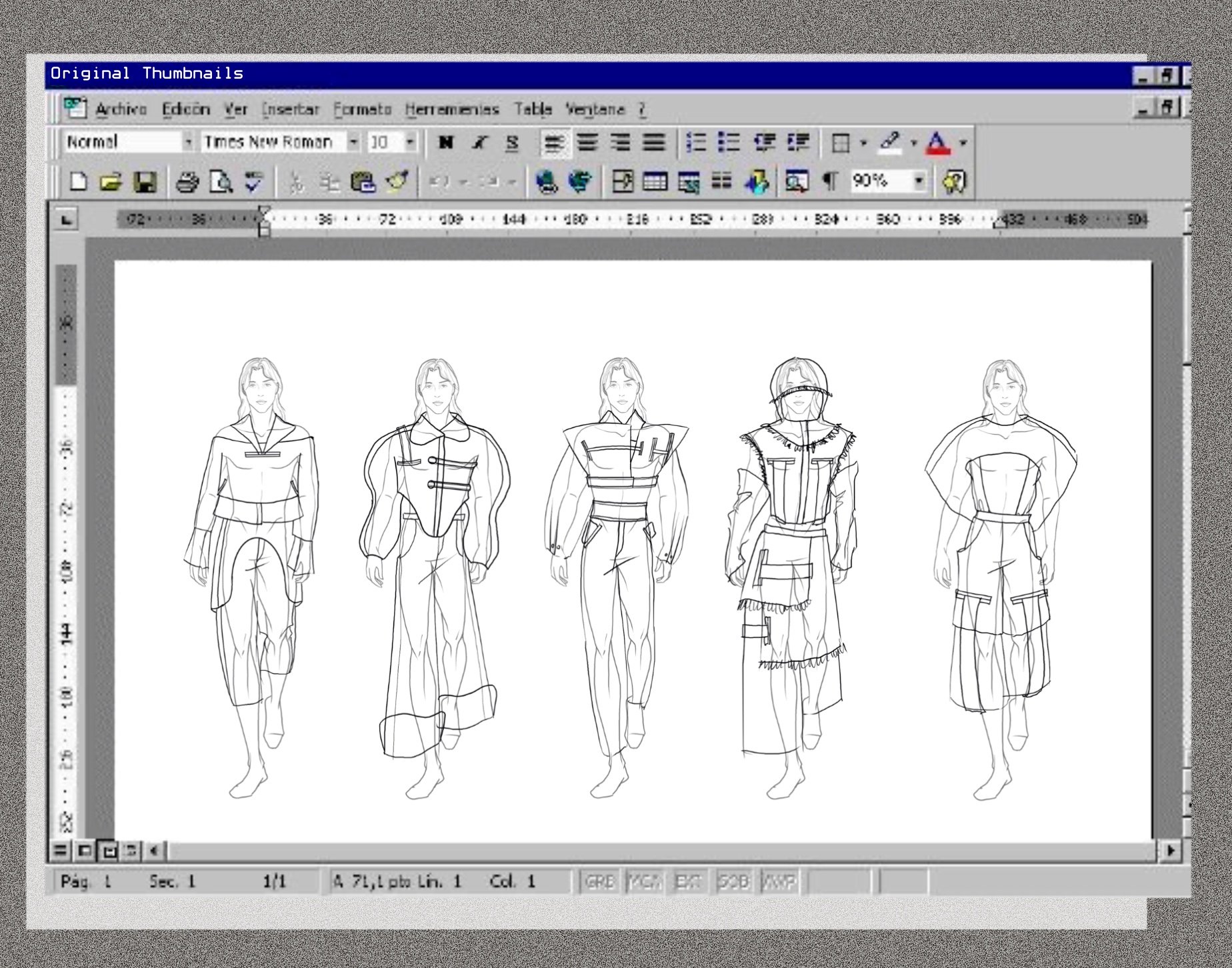The height and width of the screenshot is (968, 1232).
Task: Click the Word document icon beside Archivo
Action: point(75,108)
